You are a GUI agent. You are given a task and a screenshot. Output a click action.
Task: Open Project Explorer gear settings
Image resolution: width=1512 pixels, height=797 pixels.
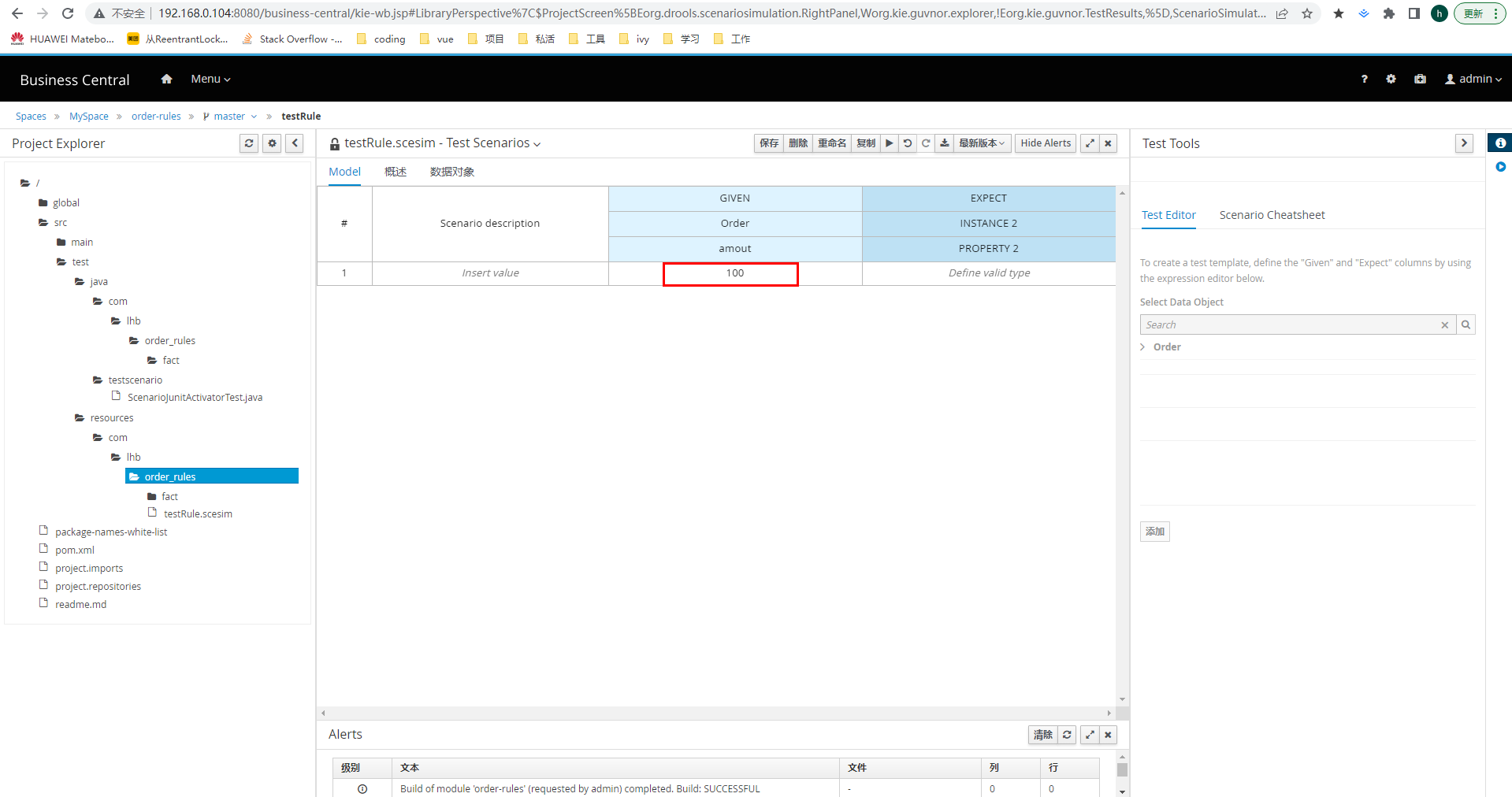coord(272,143)
